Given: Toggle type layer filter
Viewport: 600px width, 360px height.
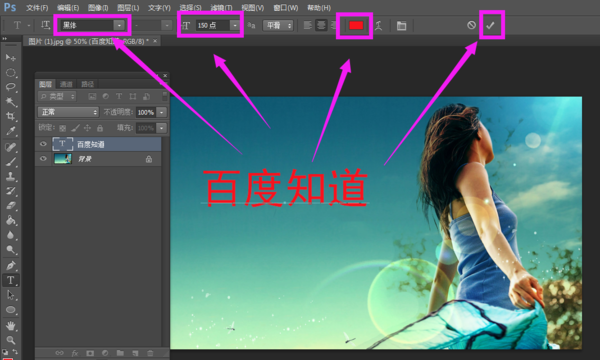Looking at the screenshot, I should pos(119,96).
